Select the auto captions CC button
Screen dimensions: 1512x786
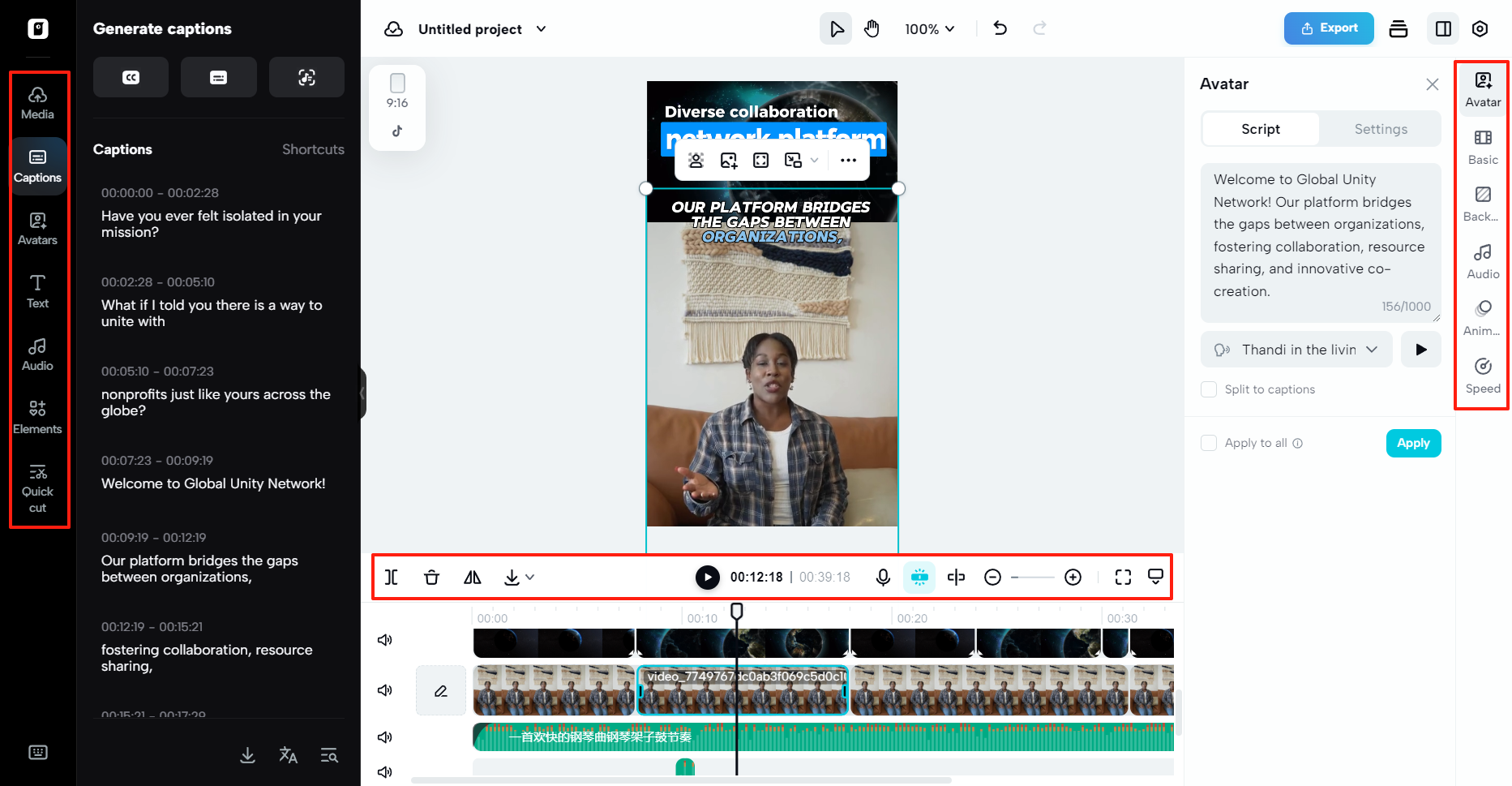click(x=131, y=77)
